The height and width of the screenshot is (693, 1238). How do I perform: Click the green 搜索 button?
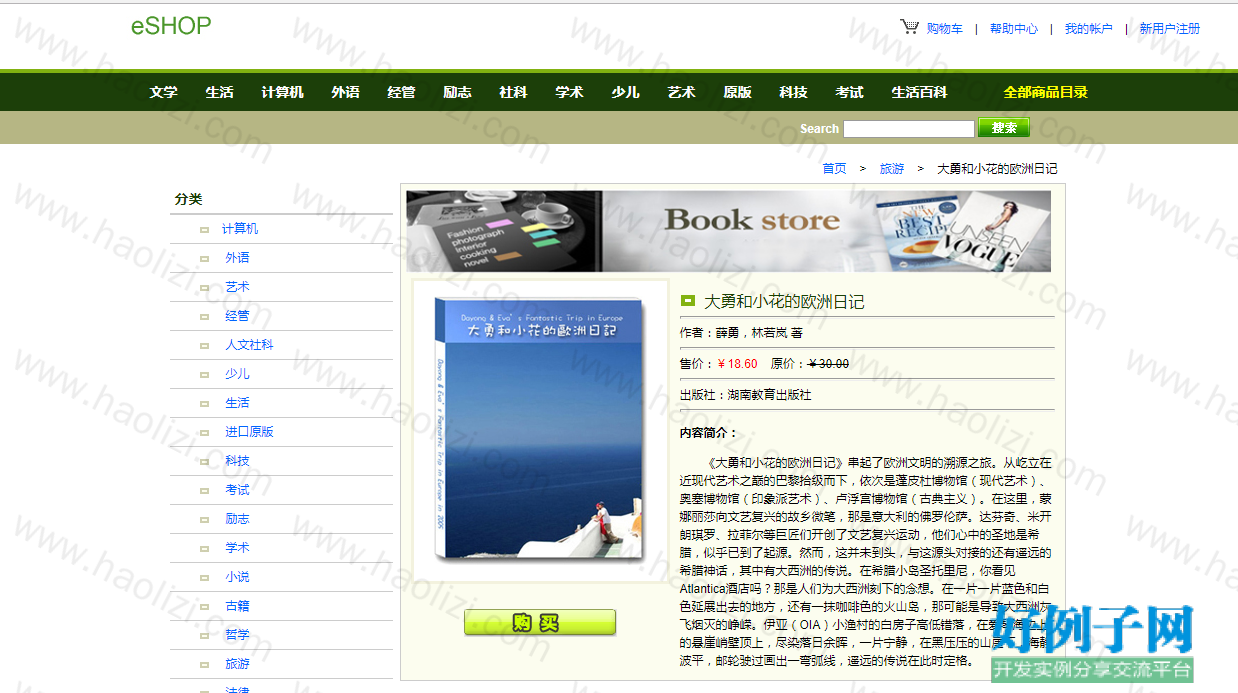click(x=1004, y=128)
